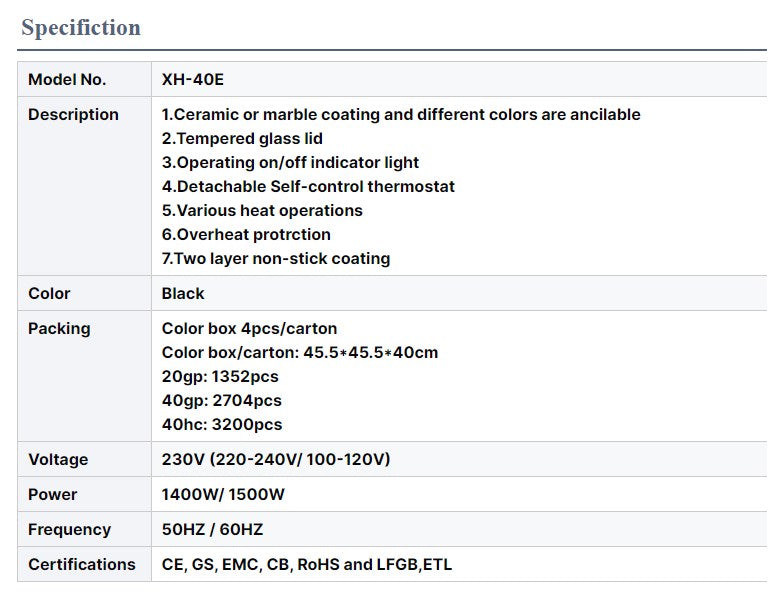
Task: Click the Specifiction heading
Action: [x=81, y=27]
